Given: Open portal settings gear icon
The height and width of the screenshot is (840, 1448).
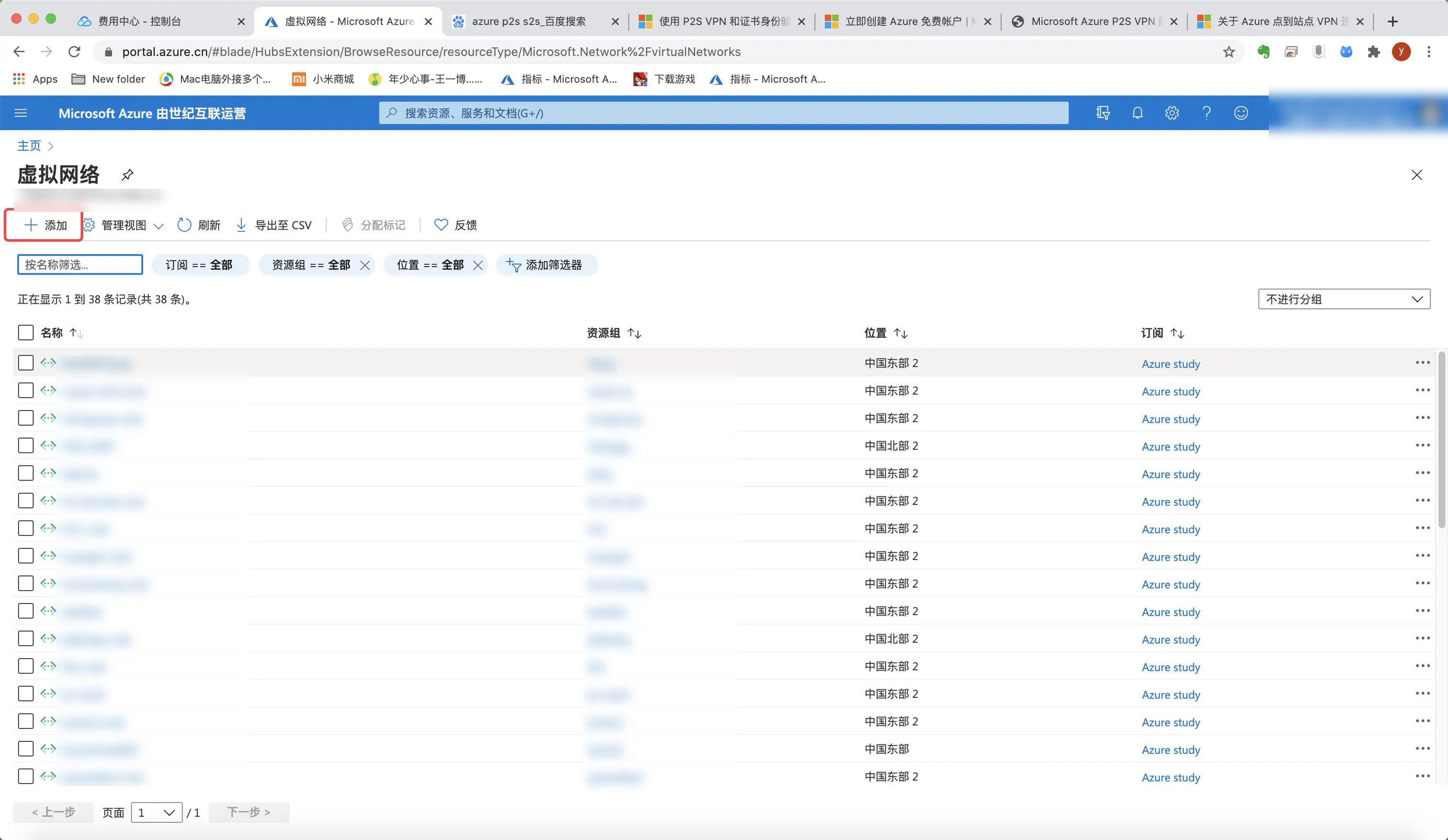Looking at the screenshot, I should pyautogui.click(x=1172, y=113).
